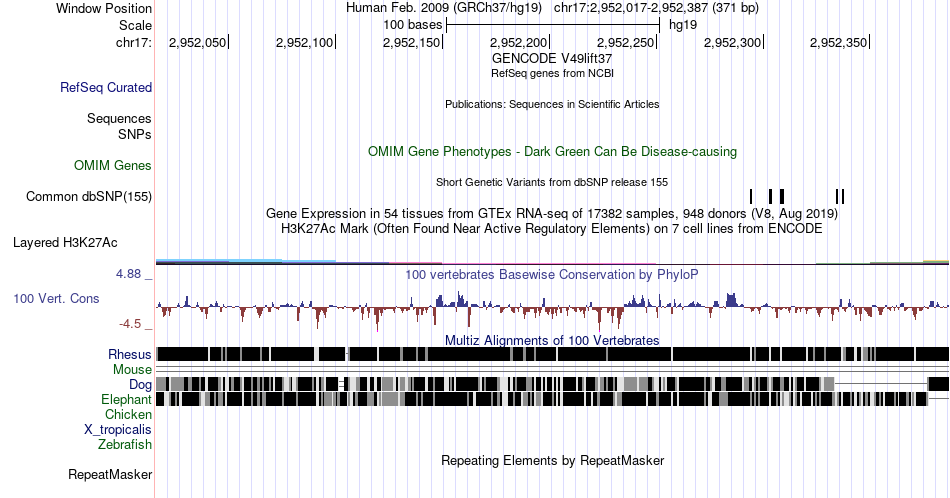
Task: Click the 2,952,350 ruler position
Action: 839,42
